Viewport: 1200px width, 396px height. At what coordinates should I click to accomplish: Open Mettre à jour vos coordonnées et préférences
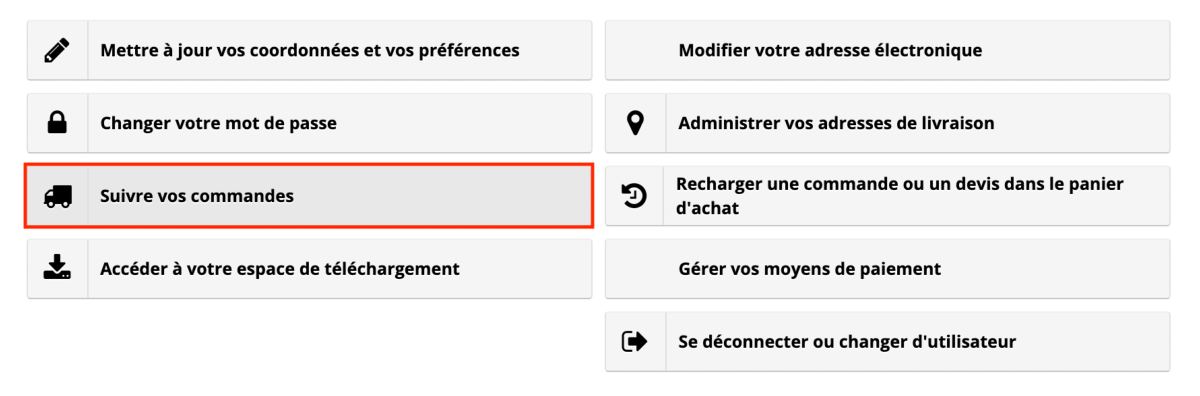[310, 50]
